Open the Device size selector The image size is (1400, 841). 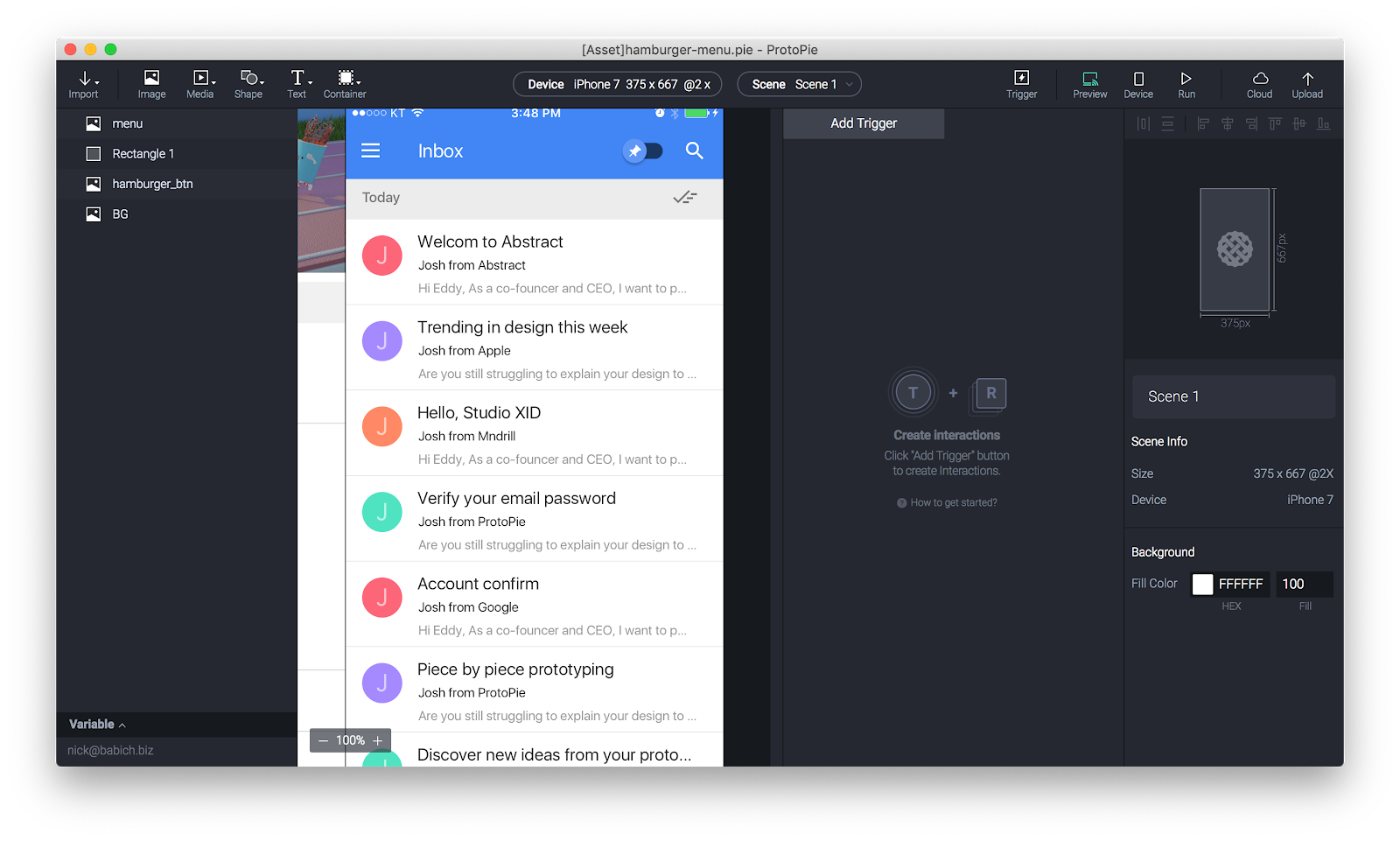[x=617, y=84]
